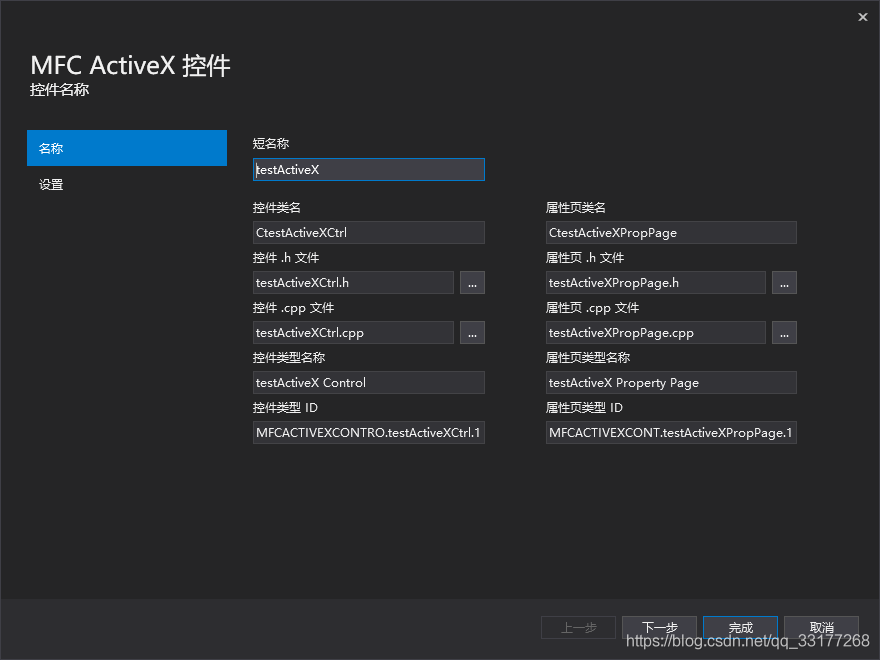The height and width of the screenshot is (660, 880).
Task: Click the 属性页类名 text field
Action: click(x=671, y=233)
